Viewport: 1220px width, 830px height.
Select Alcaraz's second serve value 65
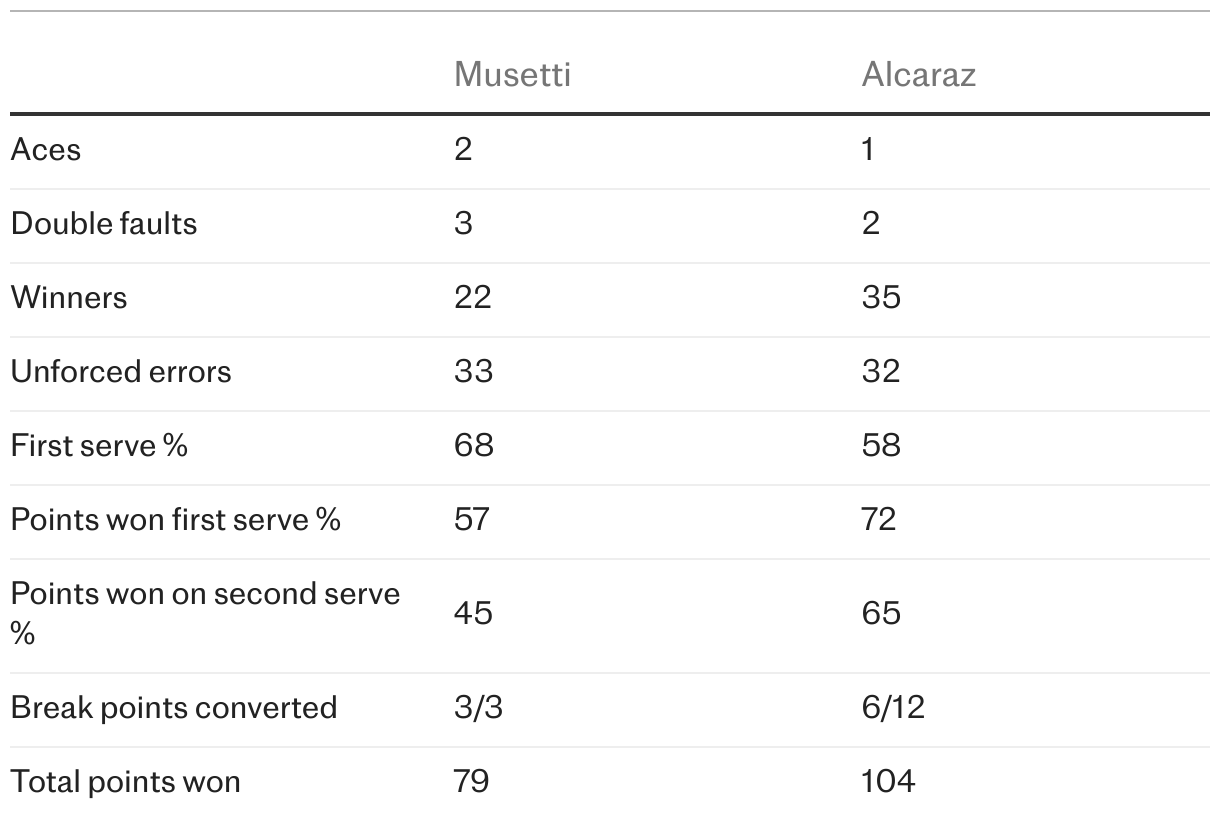(881, 612)
